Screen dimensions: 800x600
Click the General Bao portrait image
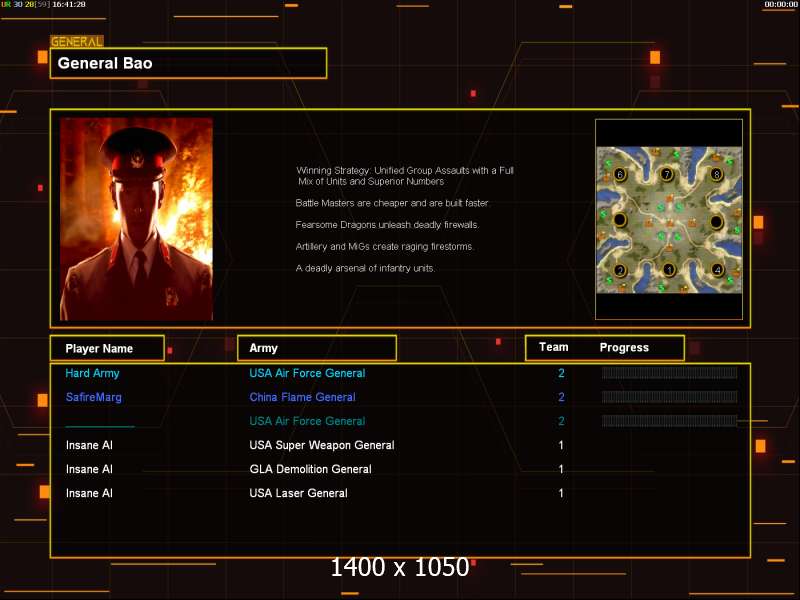click(136, 219)
